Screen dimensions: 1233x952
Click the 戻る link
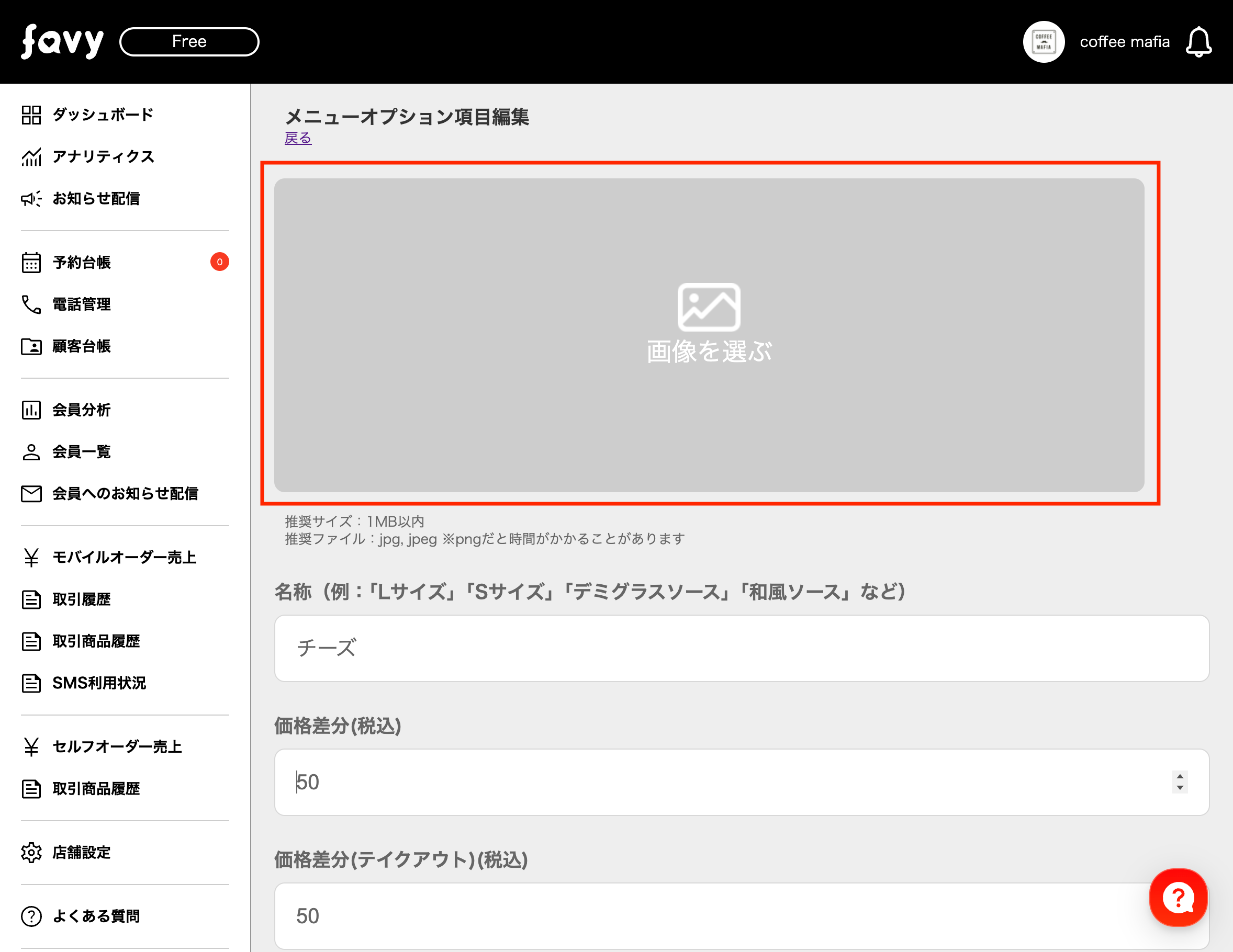click(298, 138)
